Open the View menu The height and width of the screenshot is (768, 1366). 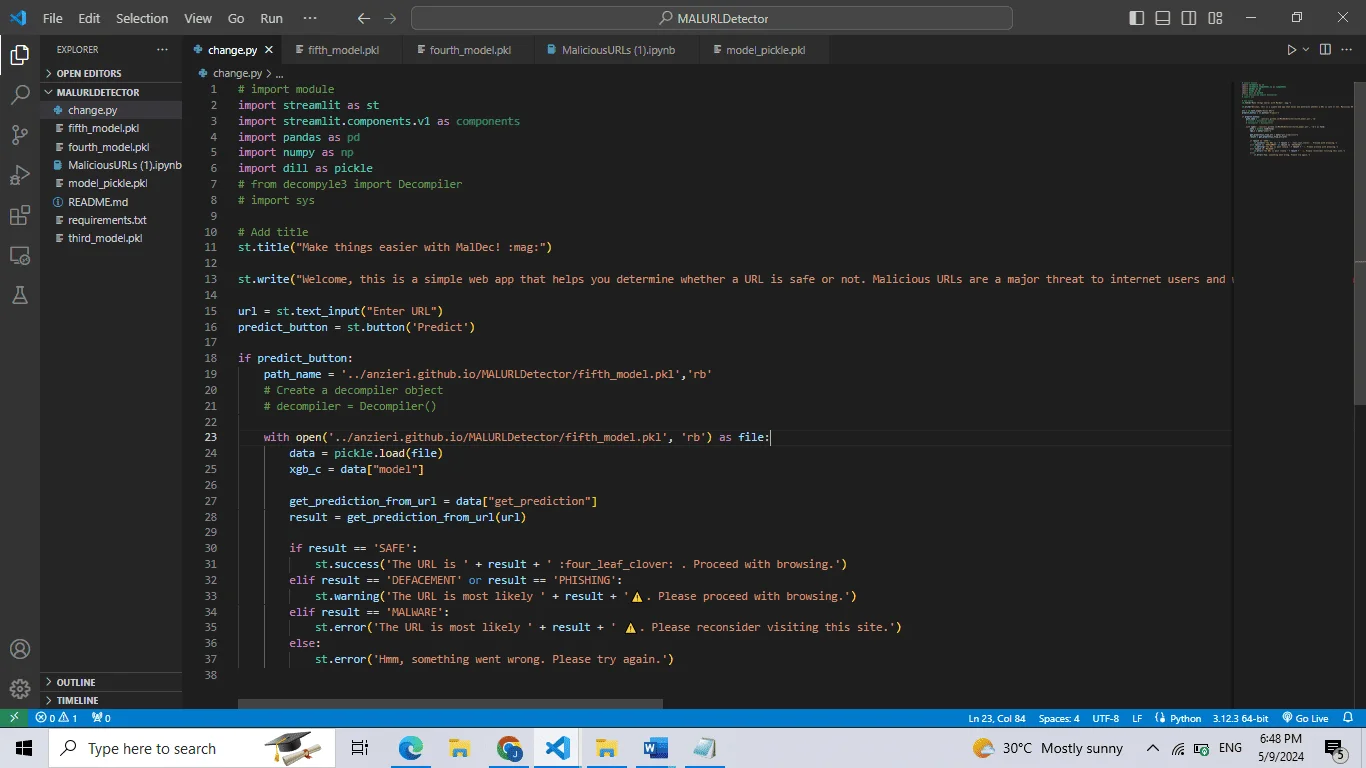point(198,18)
